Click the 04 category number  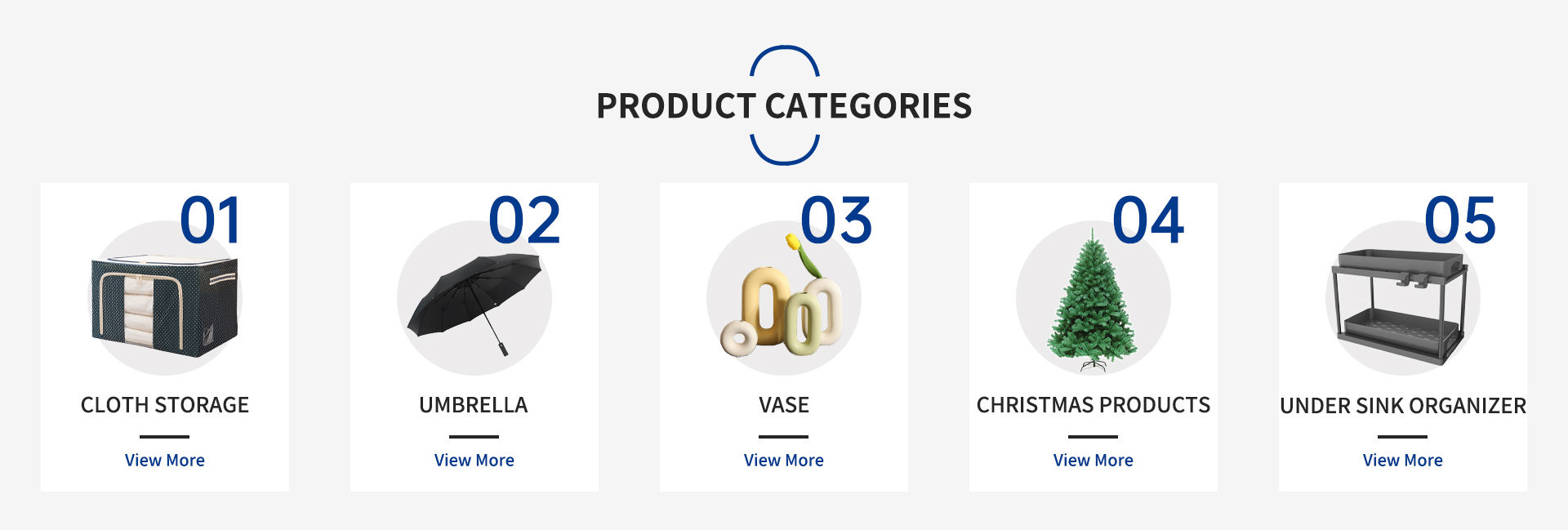pyautogui.click(x=1147, y=220)
